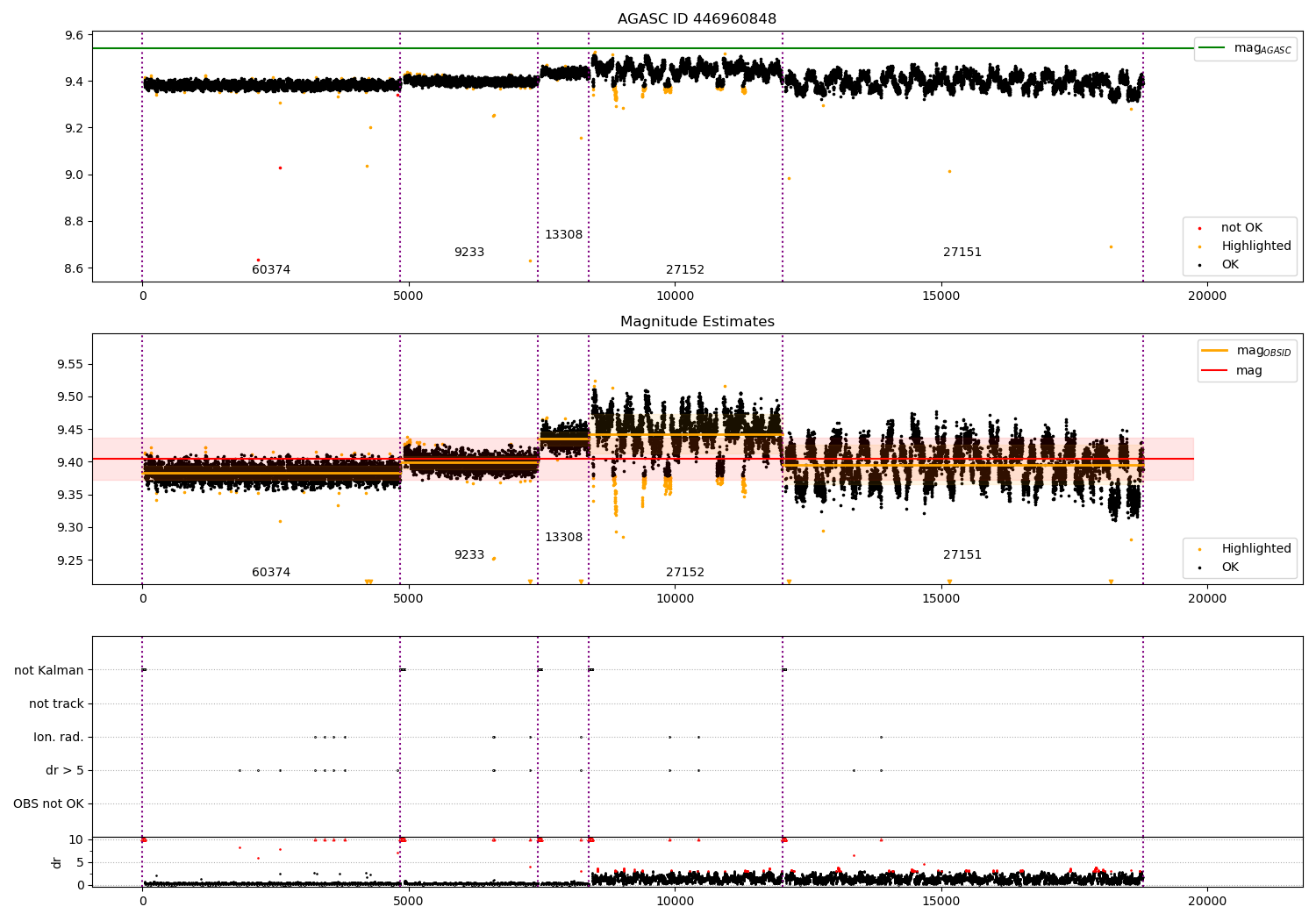1316x921 pixels.
Task: Click the 'AGASC ID 446960848' plot title
Action: (697, 18)
